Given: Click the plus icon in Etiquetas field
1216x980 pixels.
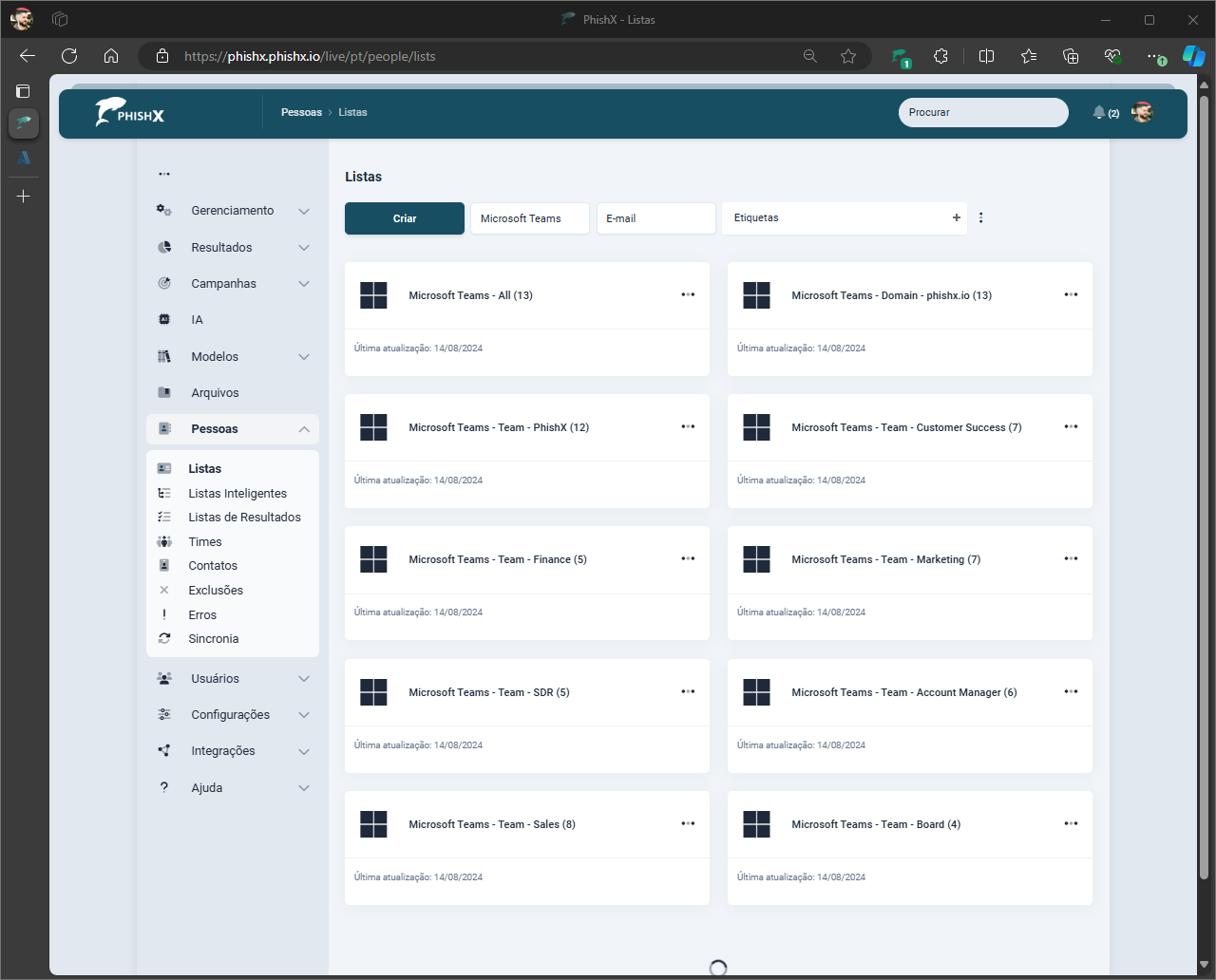Looking at the screenshot, I should pos(957,217).
